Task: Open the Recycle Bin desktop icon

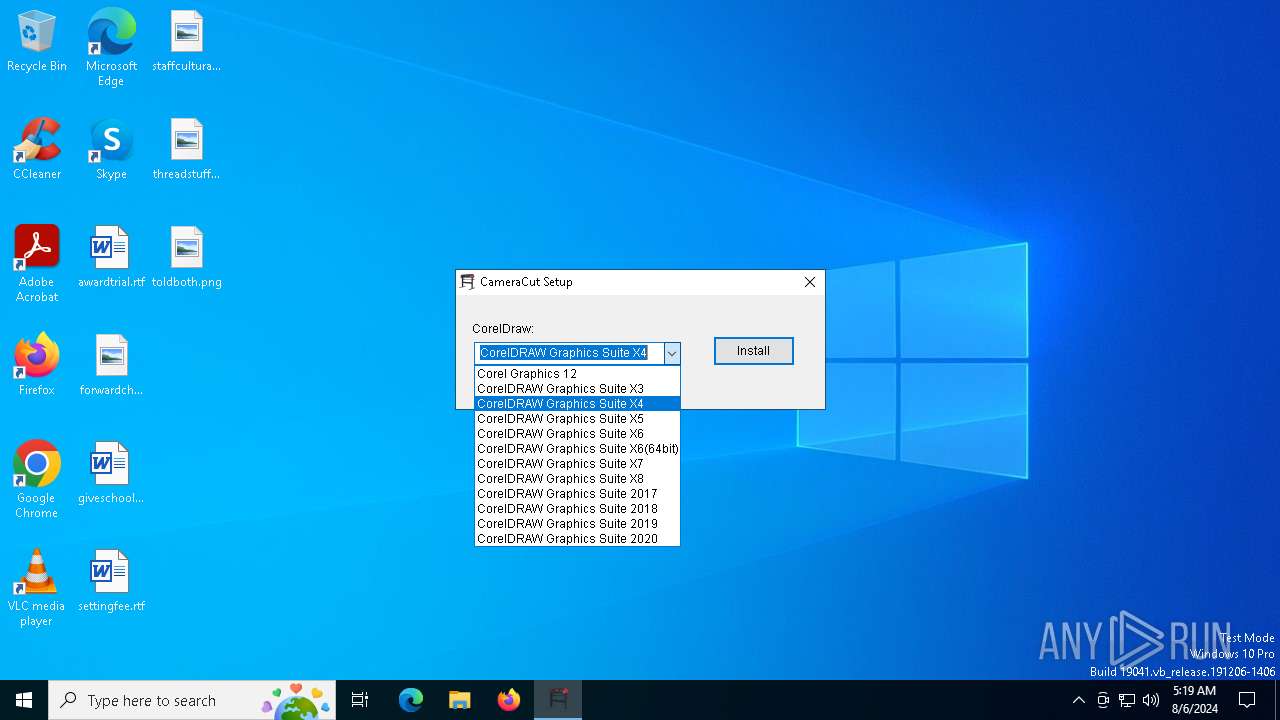Action: point(37,42)
